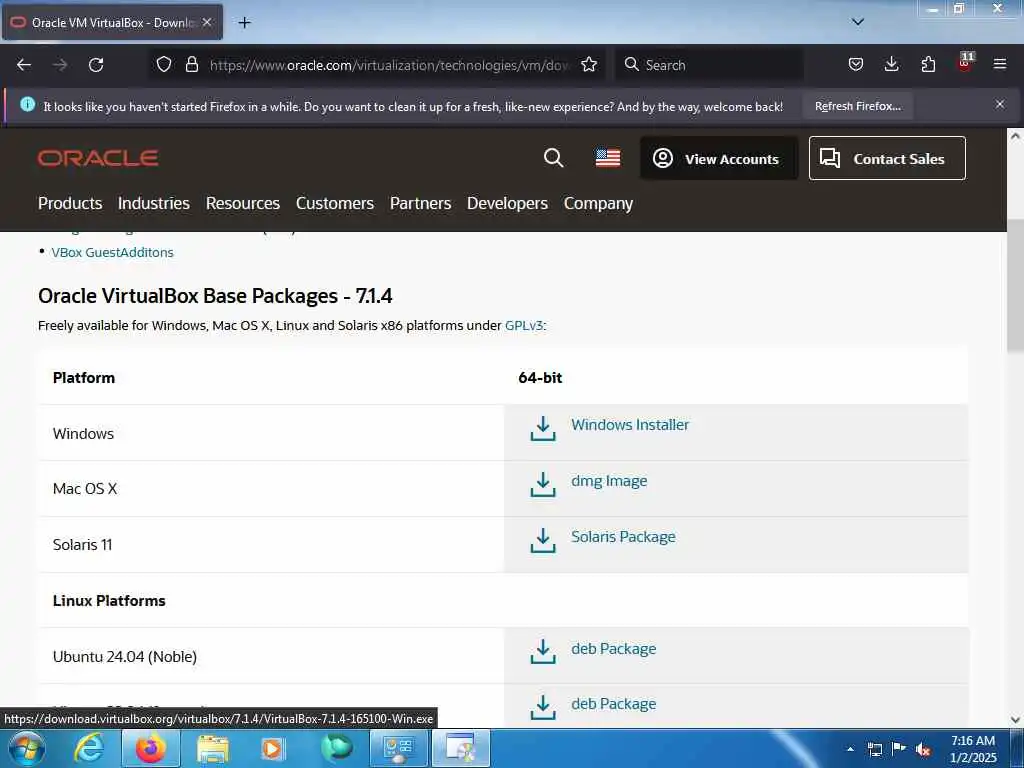Open the Products menu
Screen dimensions: 1024x768
tap(70, 203)
